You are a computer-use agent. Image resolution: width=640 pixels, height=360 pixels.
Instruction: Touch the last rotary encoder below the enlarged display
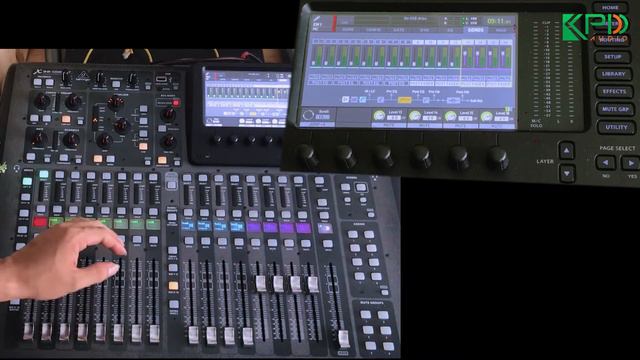pyautogui.click(x=498, y=158)
